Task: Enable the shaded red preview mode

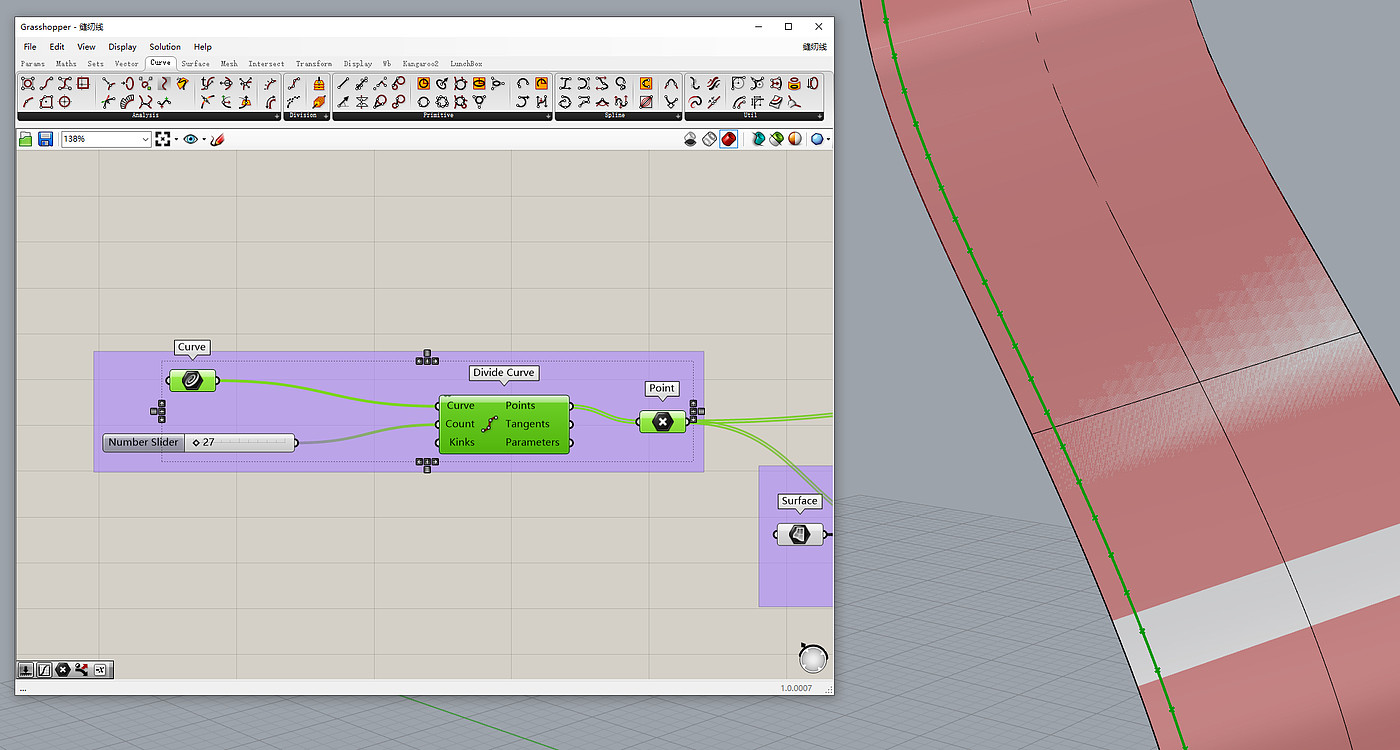Action: 729,139
